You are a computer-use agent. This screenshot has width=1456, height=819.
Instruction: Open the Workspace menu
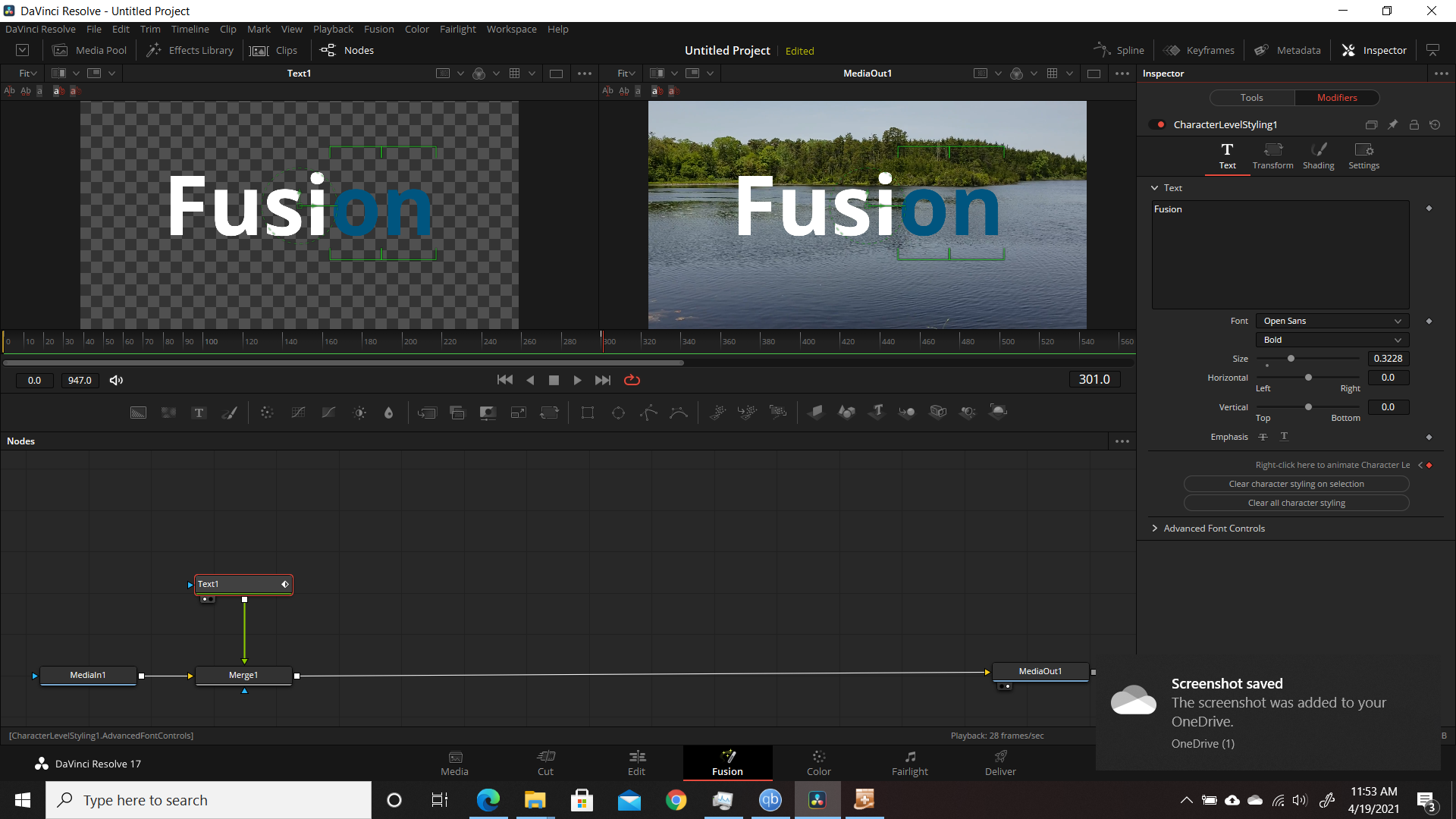pyautogui.click(x=511, y=29)
